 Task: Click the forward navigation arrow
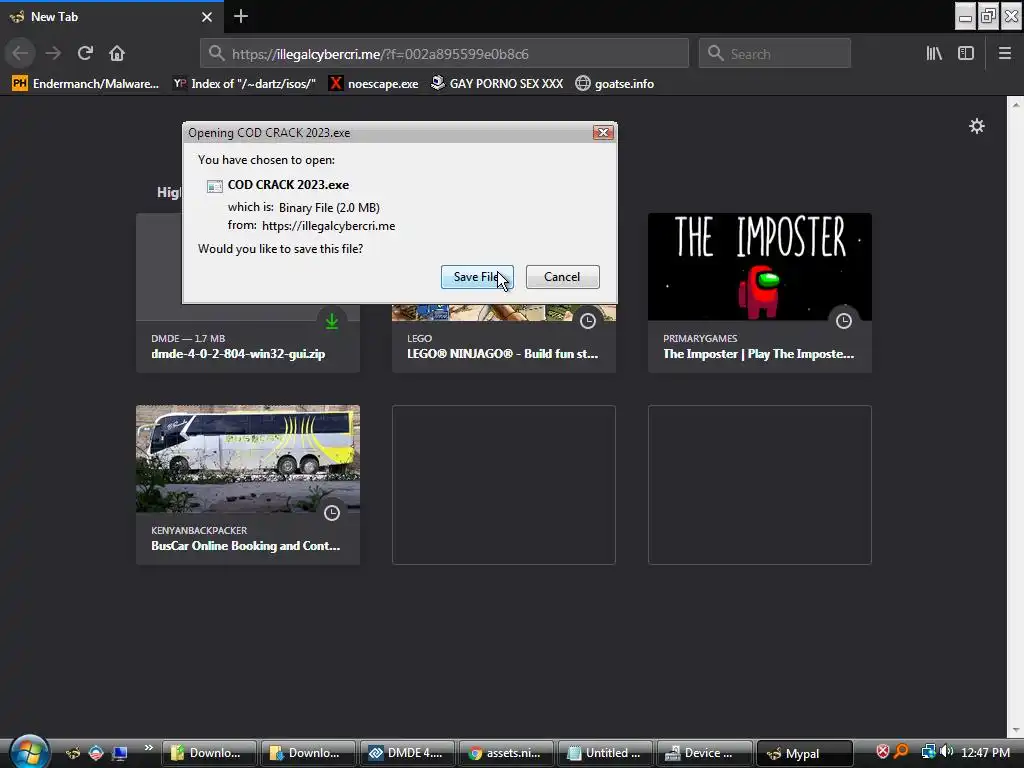click(x=53, y=53)
